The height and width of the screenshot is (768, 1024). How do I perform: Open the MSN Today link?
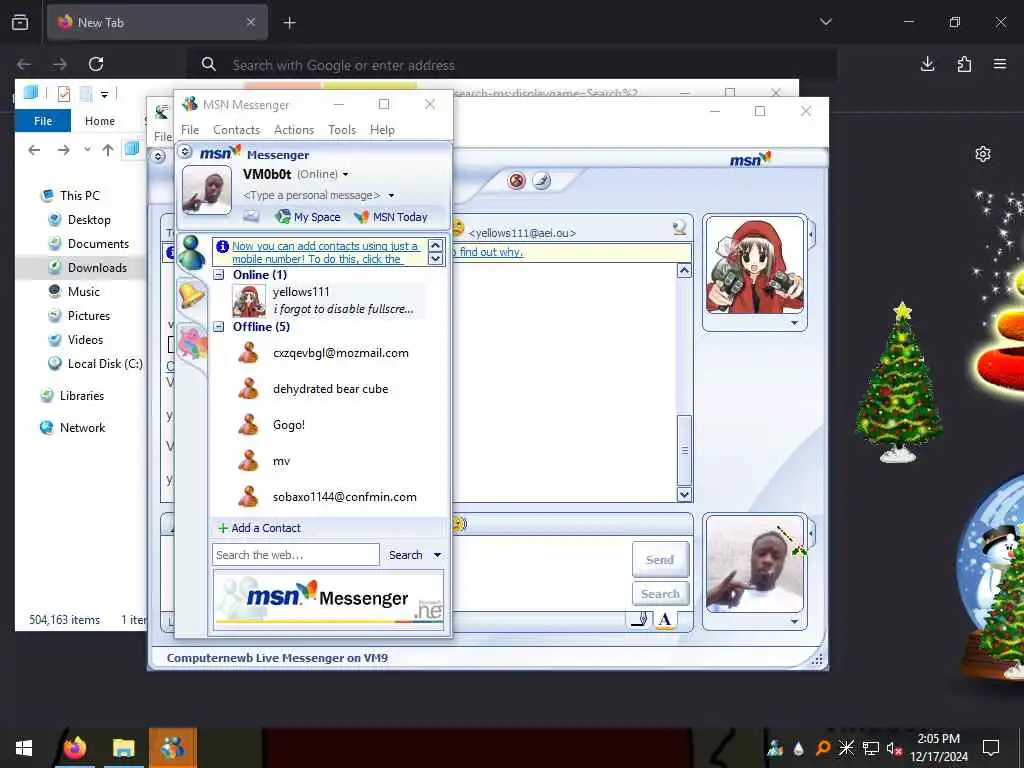point(391,217)
